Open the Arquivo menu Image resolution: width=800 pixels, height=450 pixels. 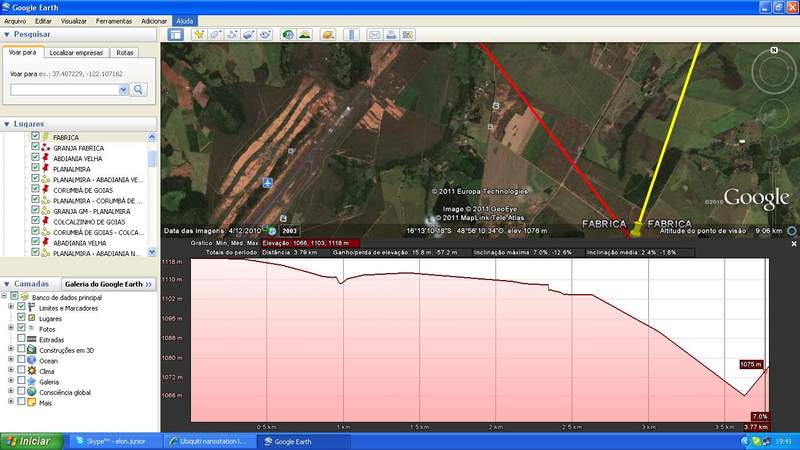point(15,21)
